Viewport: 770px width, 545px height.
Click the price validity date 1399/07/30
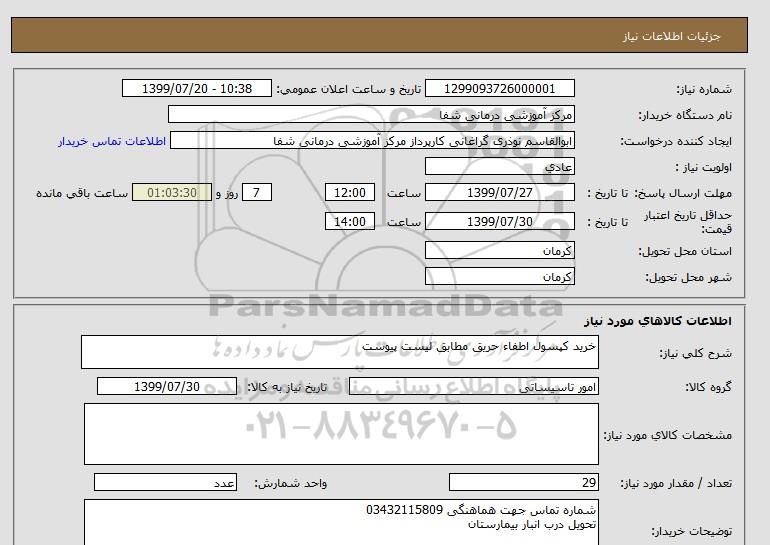point(499,221)
